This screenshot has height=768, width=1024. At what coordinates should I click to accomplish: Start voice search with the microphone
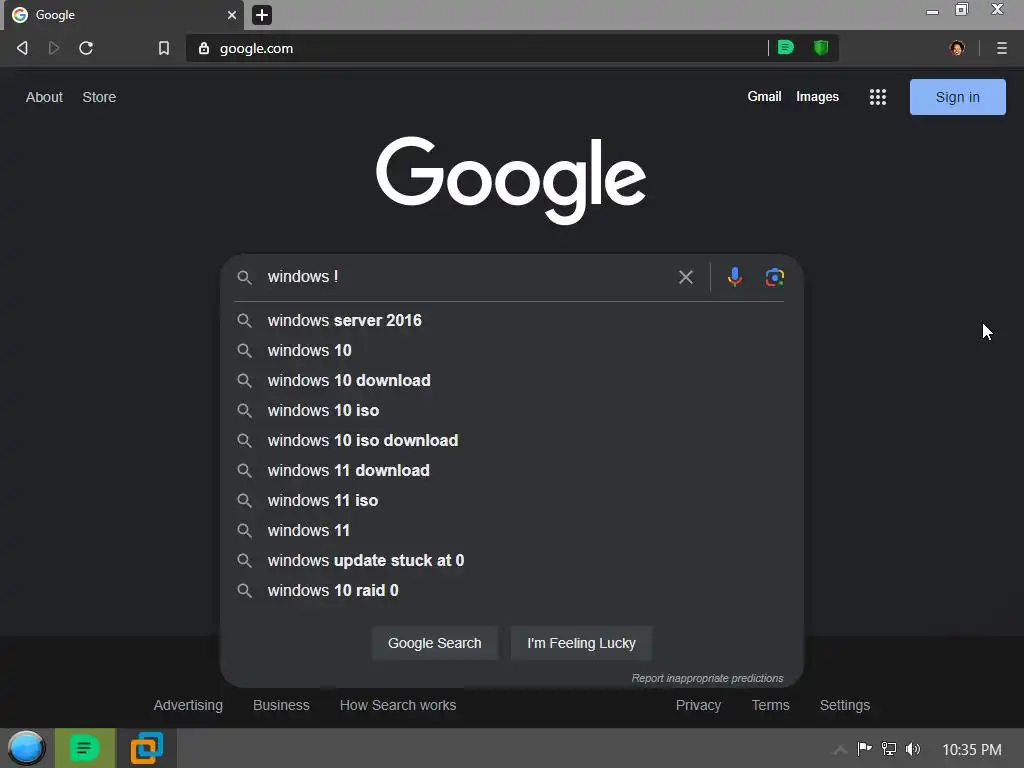[735, 277]
